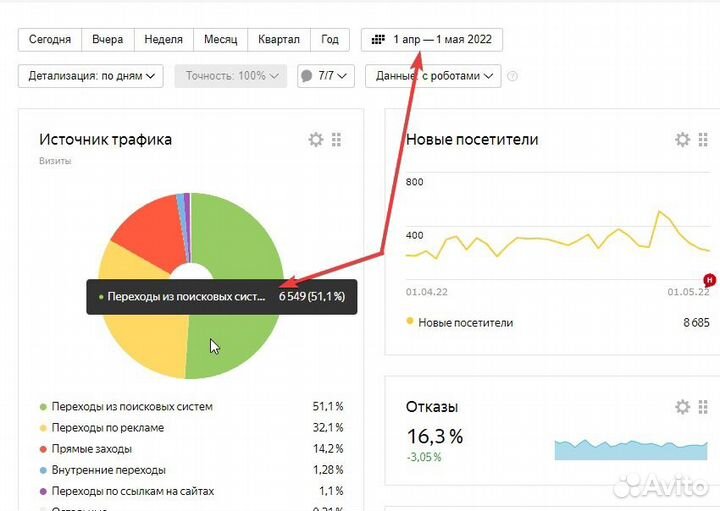
Task: Click the help question mark icon
Action: pyautogui.click(x=512, y=76)
